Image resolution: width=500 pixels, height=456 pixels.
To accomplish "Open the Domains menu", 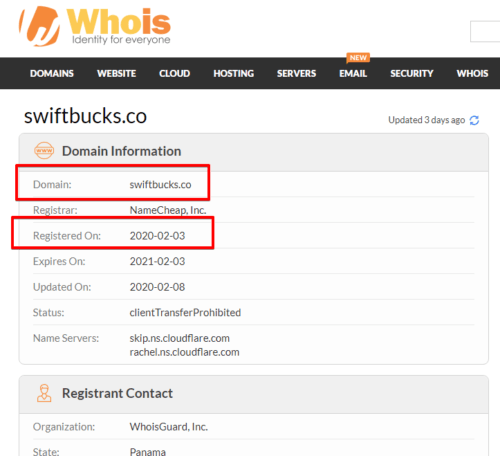I will (x=52, y=73).
